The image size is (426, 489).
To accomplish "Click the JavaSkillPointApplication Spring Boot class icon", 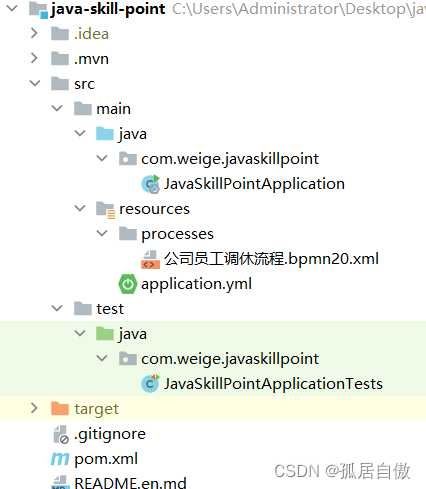I will 151,184.
